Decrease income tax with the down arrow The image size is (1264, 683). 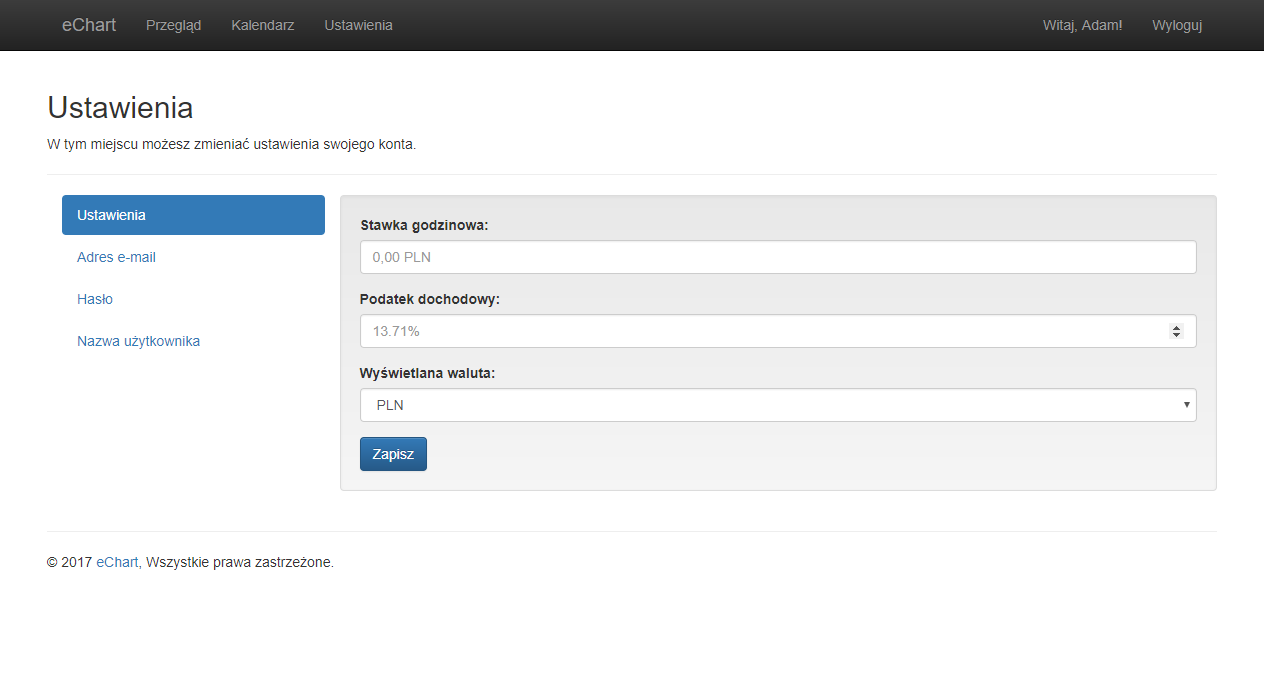click(x=1176, y=335)
